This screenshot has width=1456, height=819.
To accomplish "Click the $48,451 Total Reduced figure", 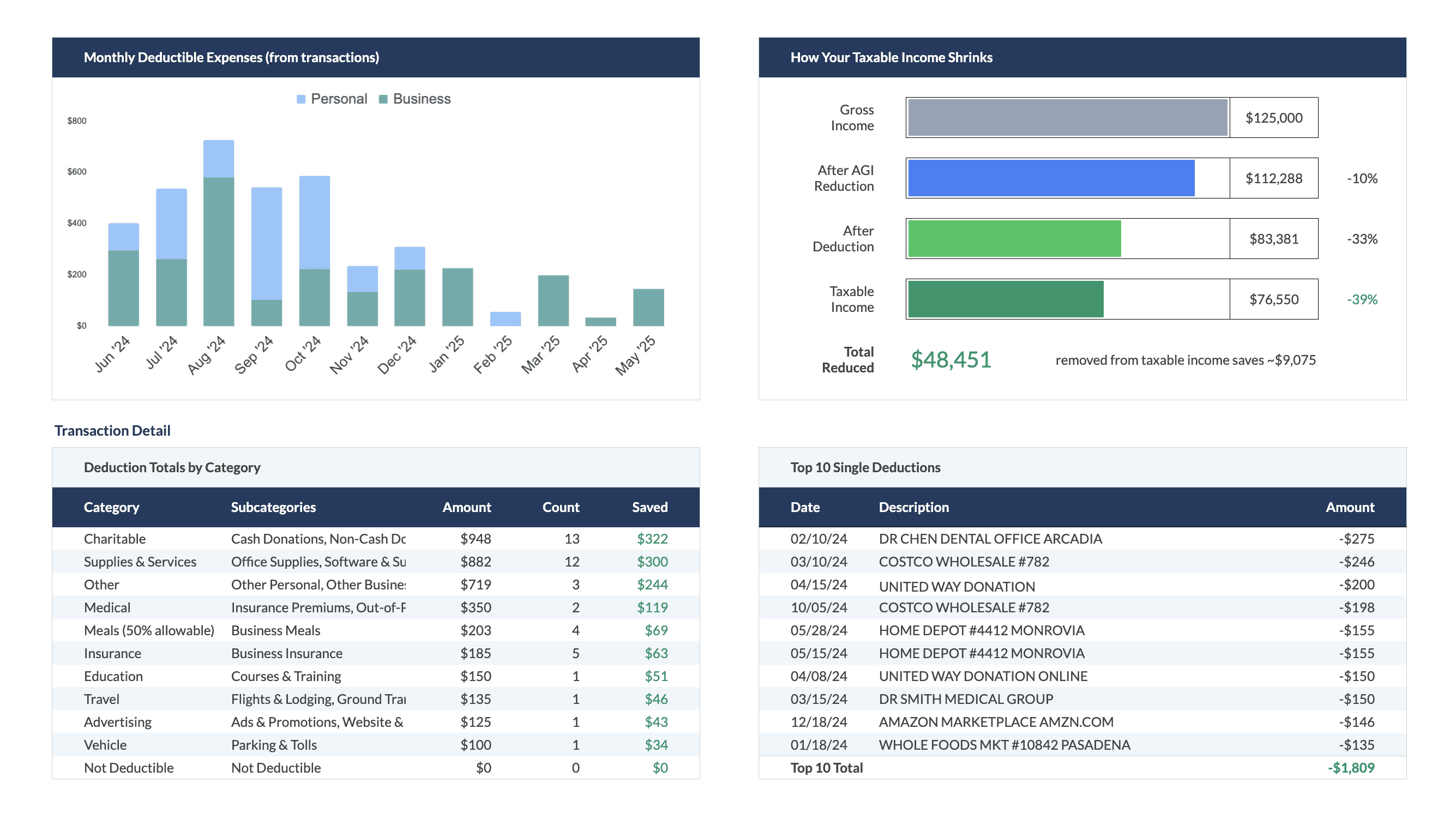I will pyautogui.click(x=950, y=359).
